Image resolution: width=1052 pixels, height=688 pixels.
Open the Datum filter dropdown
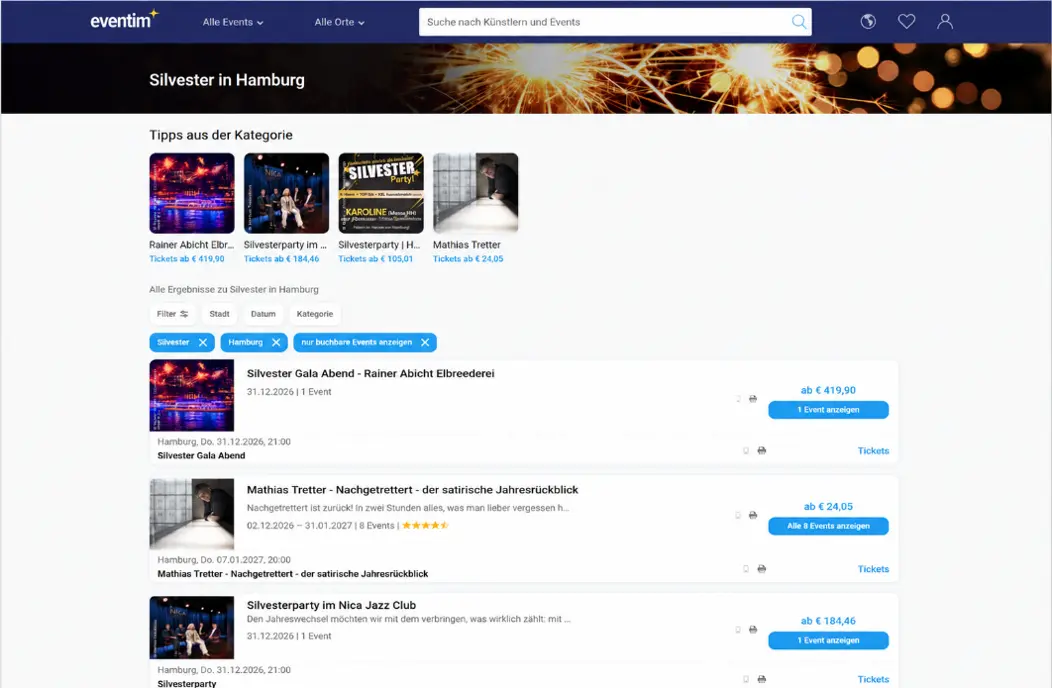[x=263, y=314]
